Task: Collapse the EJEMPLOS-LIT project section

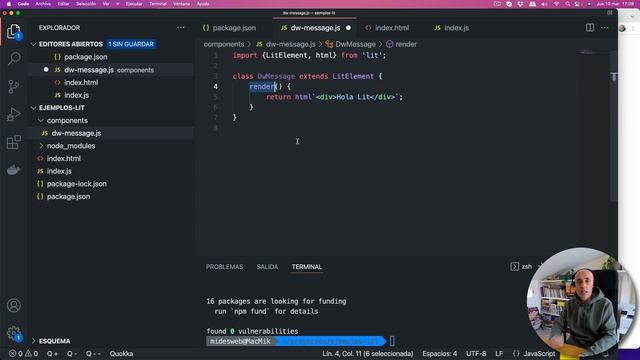Action: (x=33, y=108)
